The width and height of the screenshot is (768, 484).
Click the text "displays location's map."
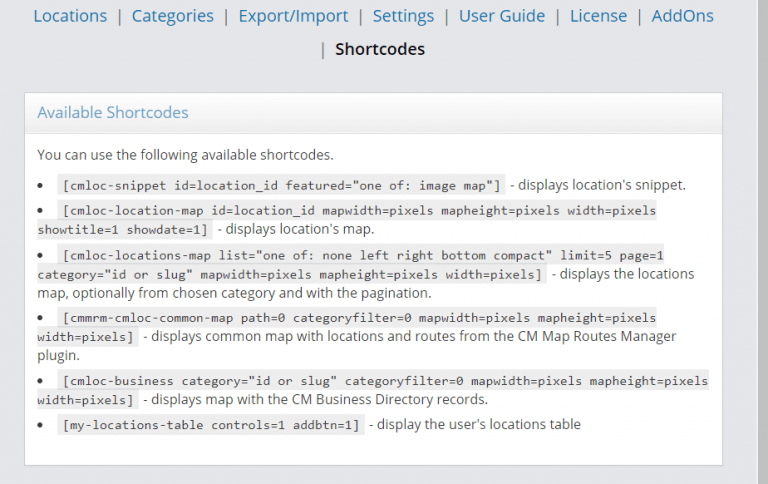coord(300,229)
